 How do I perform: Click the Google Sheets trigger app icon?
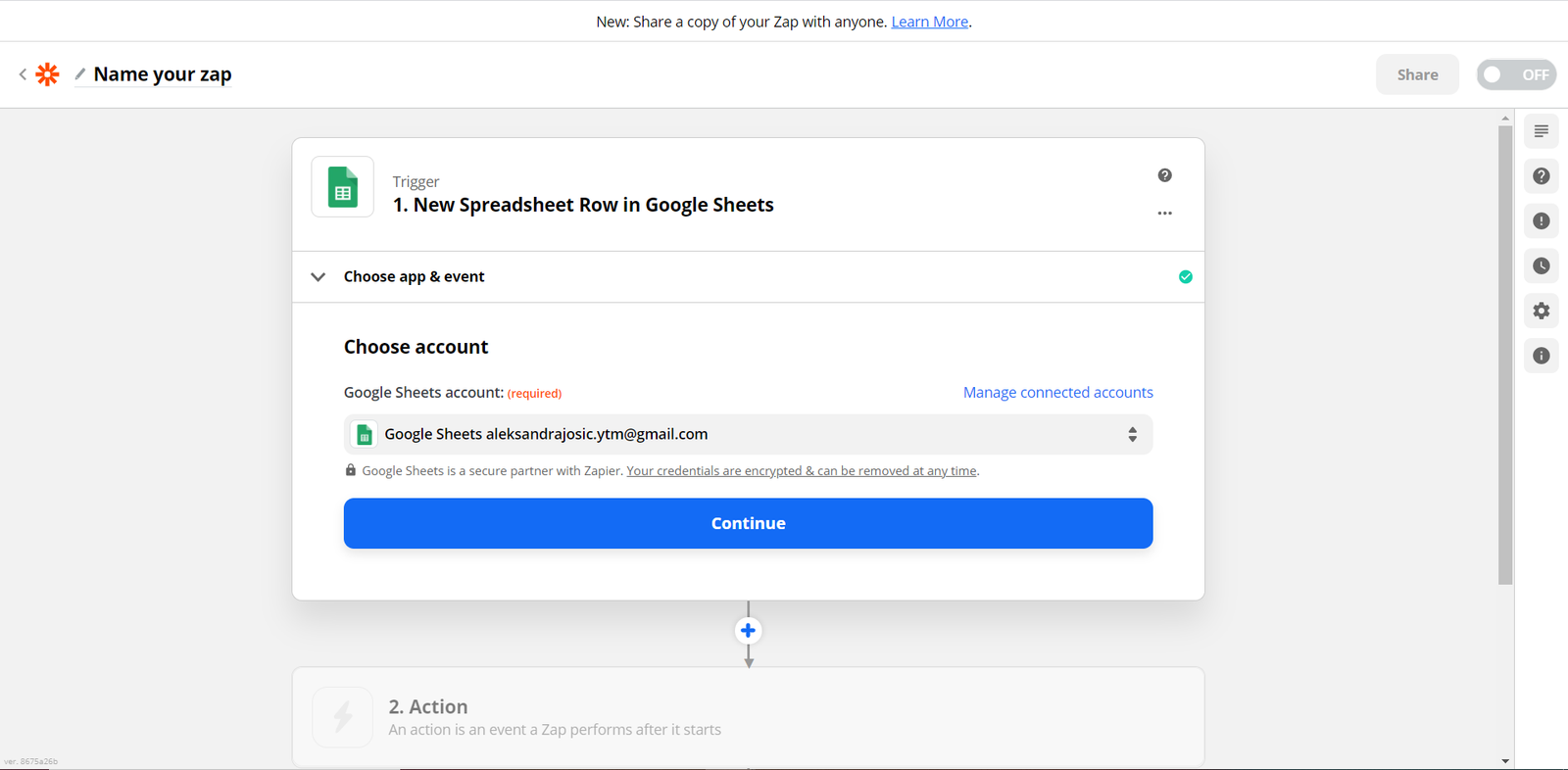[x=342, y=187]
